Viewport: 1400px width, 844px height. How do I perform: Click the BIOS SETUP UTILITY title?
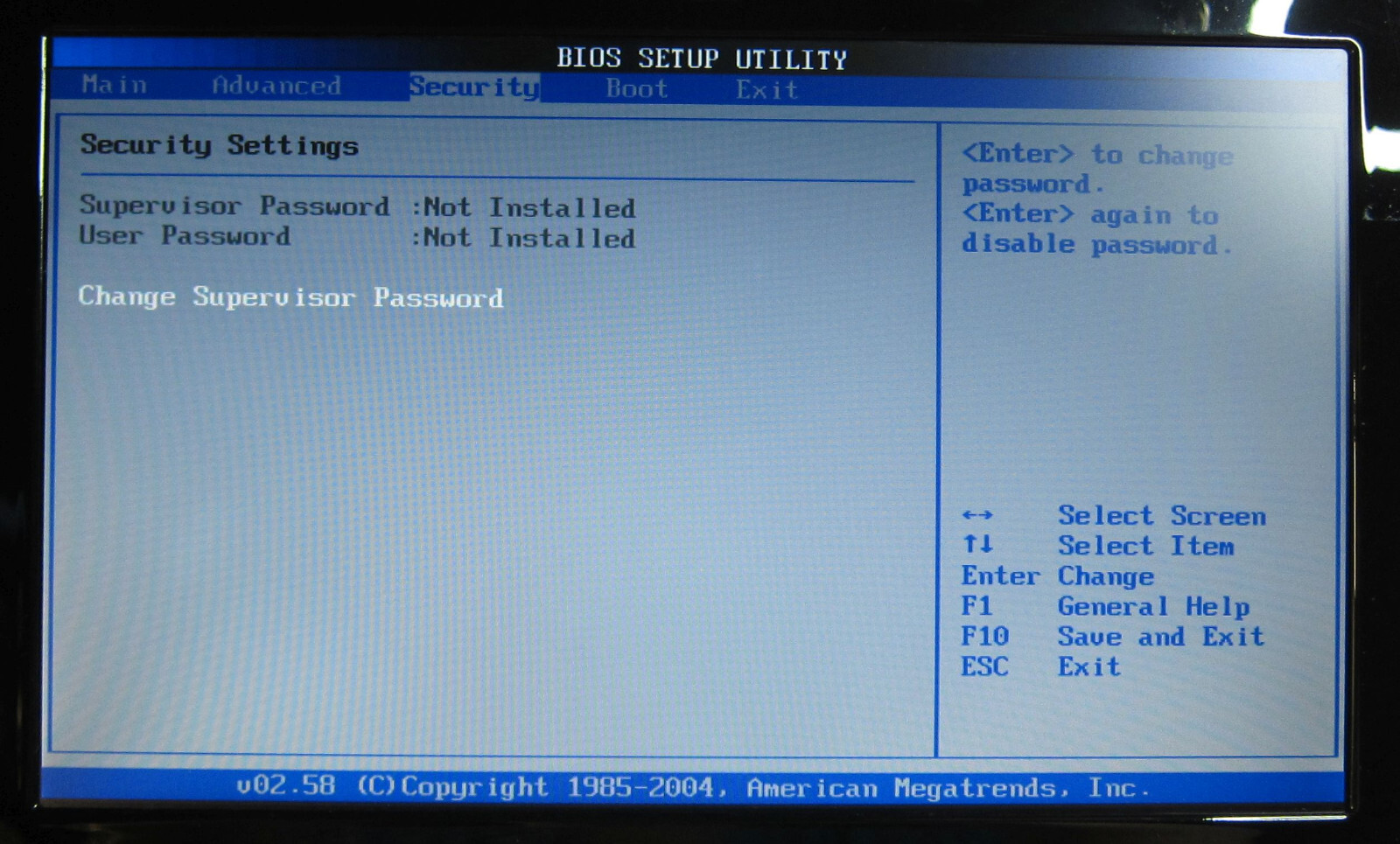(703, 59)
